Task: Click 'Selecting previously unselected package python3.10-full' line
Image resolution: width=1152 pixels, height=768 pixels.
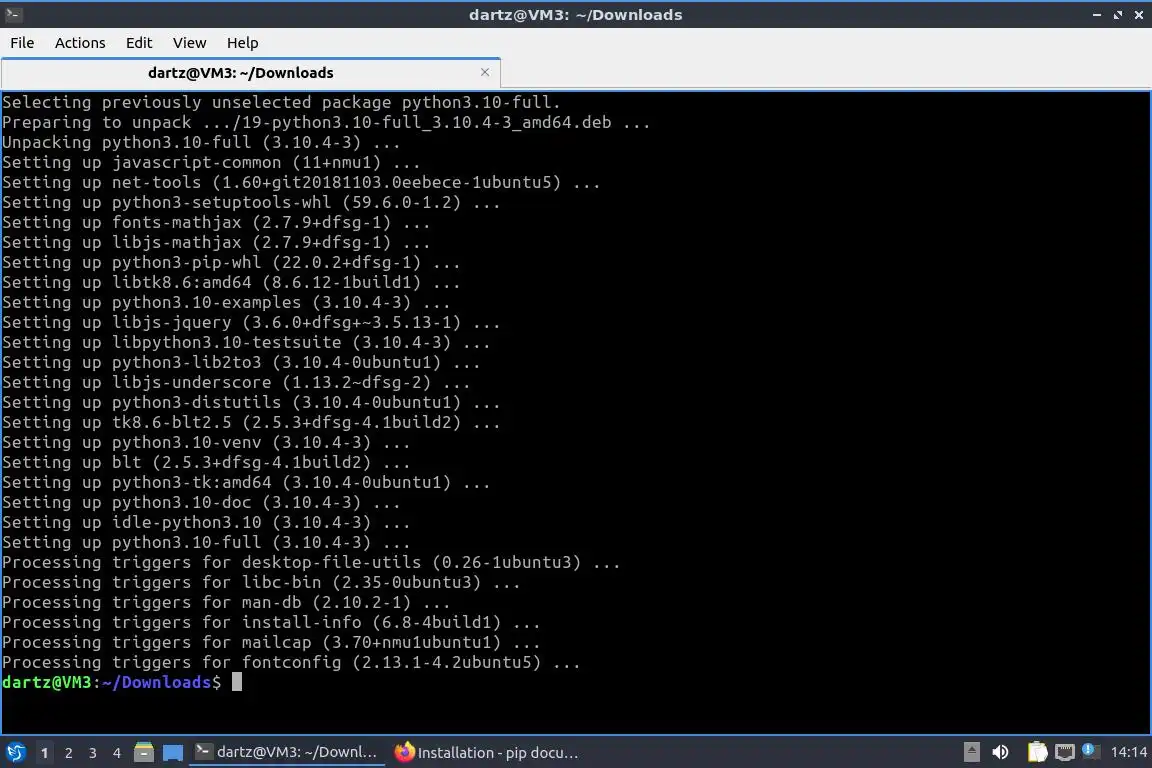Action: click(x=281, y=102)
